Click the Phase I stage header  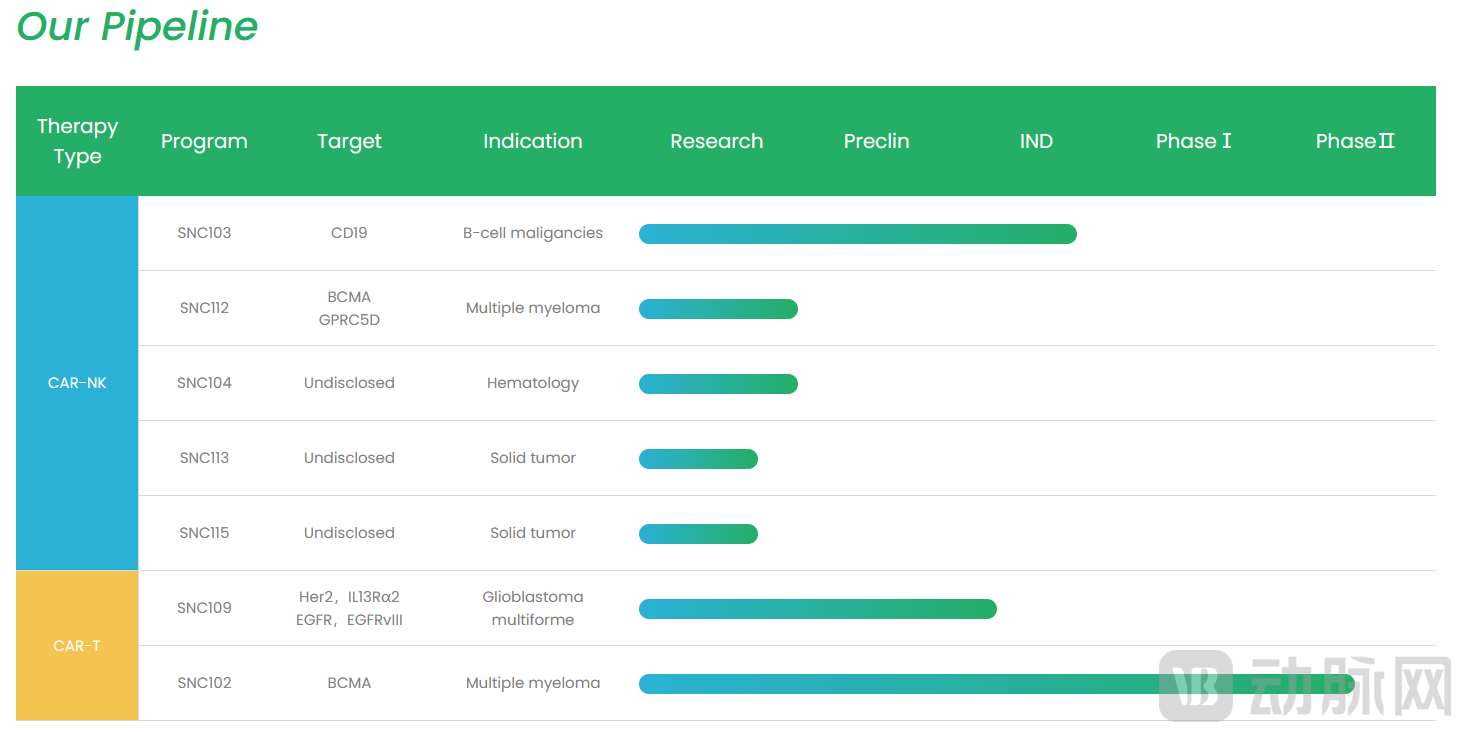1193,141
